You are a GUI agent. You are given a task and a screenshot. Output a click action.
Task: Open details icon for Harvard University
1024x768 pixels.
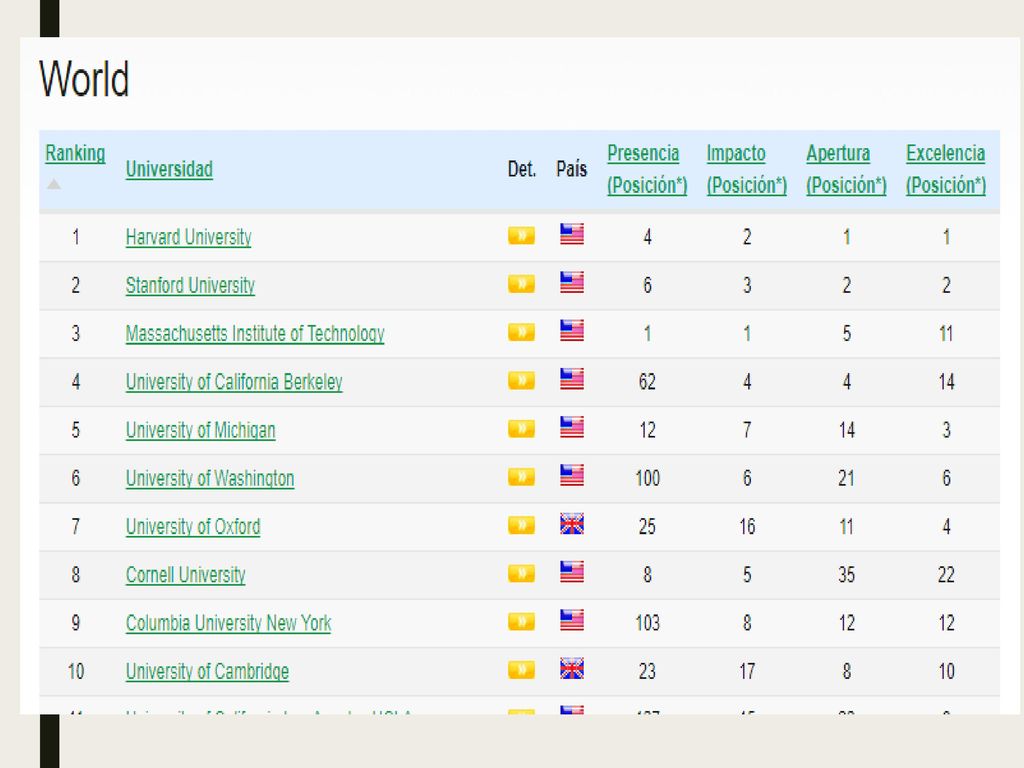pyautogui.click(x=521, y=235)
